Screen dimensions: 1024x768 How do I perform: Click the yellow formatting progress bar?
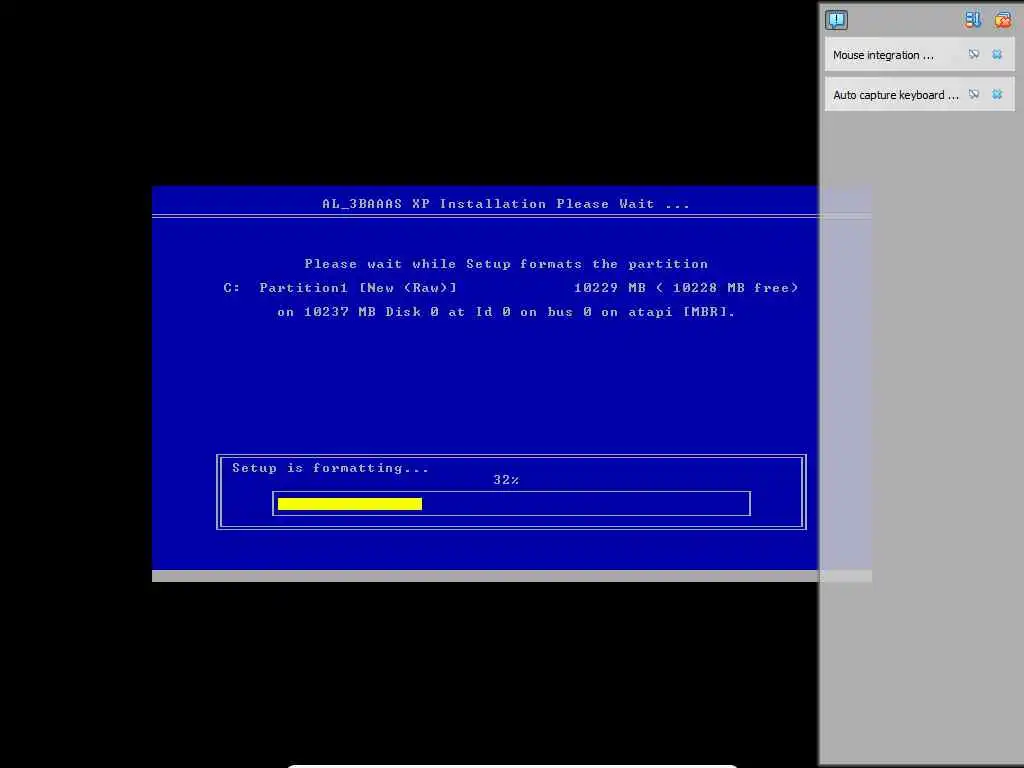click(349, 504)
